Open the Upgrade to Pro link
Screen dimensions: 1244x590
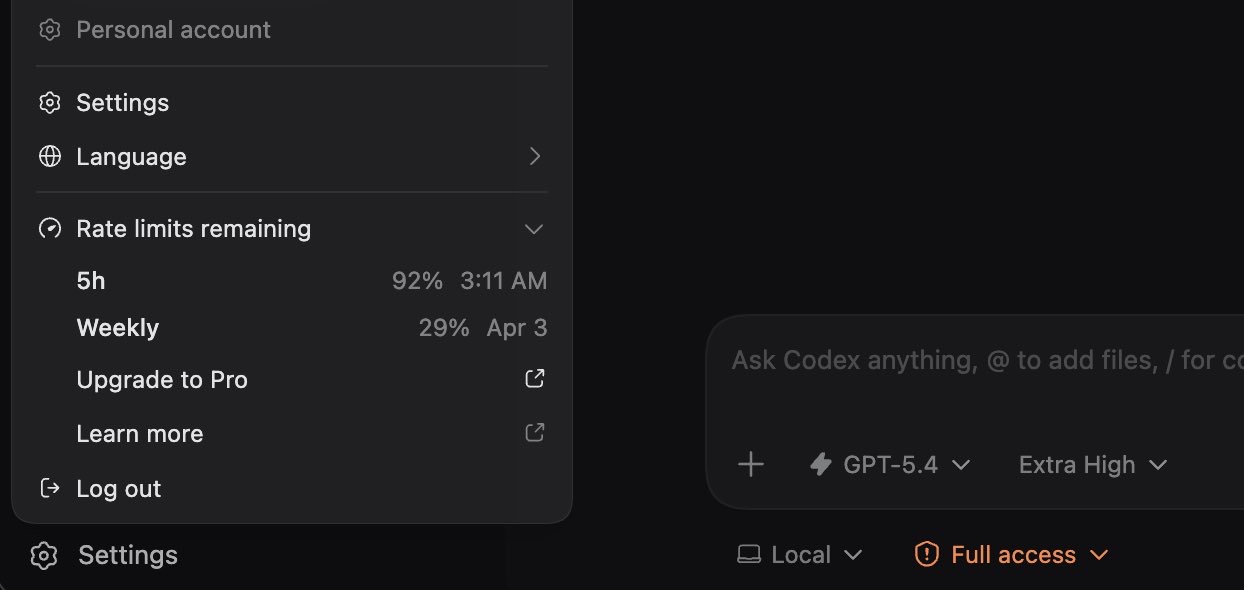coord(162,380)
